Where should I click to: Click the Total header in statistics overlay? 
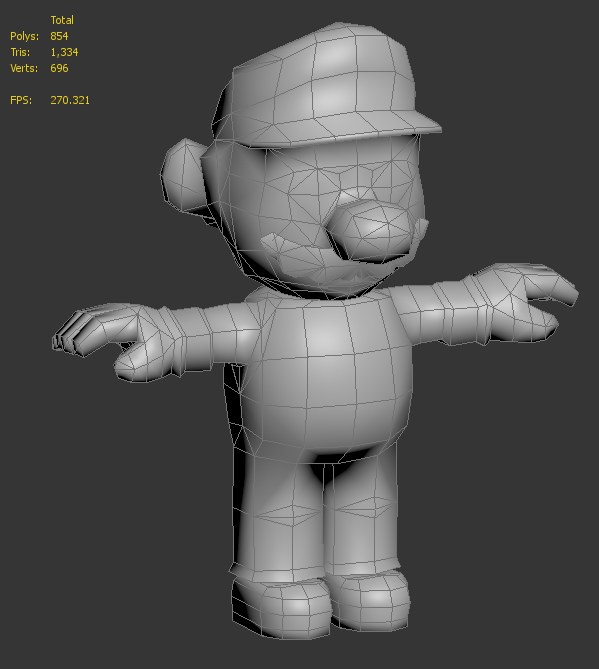[x=62, y=20]
